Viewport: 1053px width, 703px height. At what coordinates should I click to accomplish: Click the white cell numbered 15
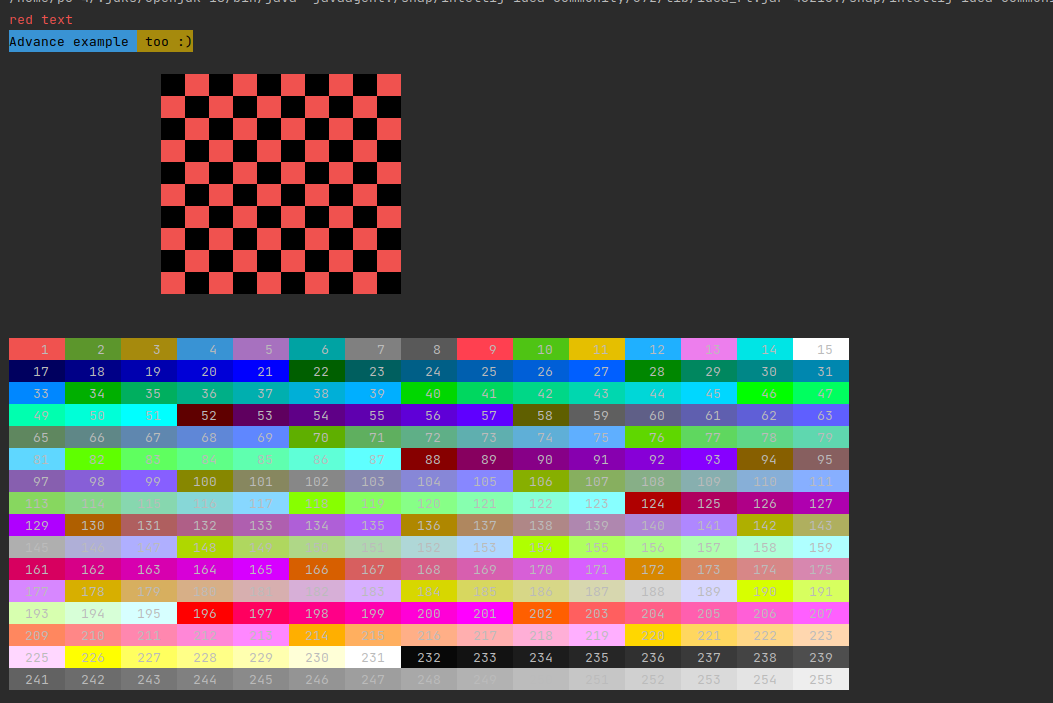(821, 349)
